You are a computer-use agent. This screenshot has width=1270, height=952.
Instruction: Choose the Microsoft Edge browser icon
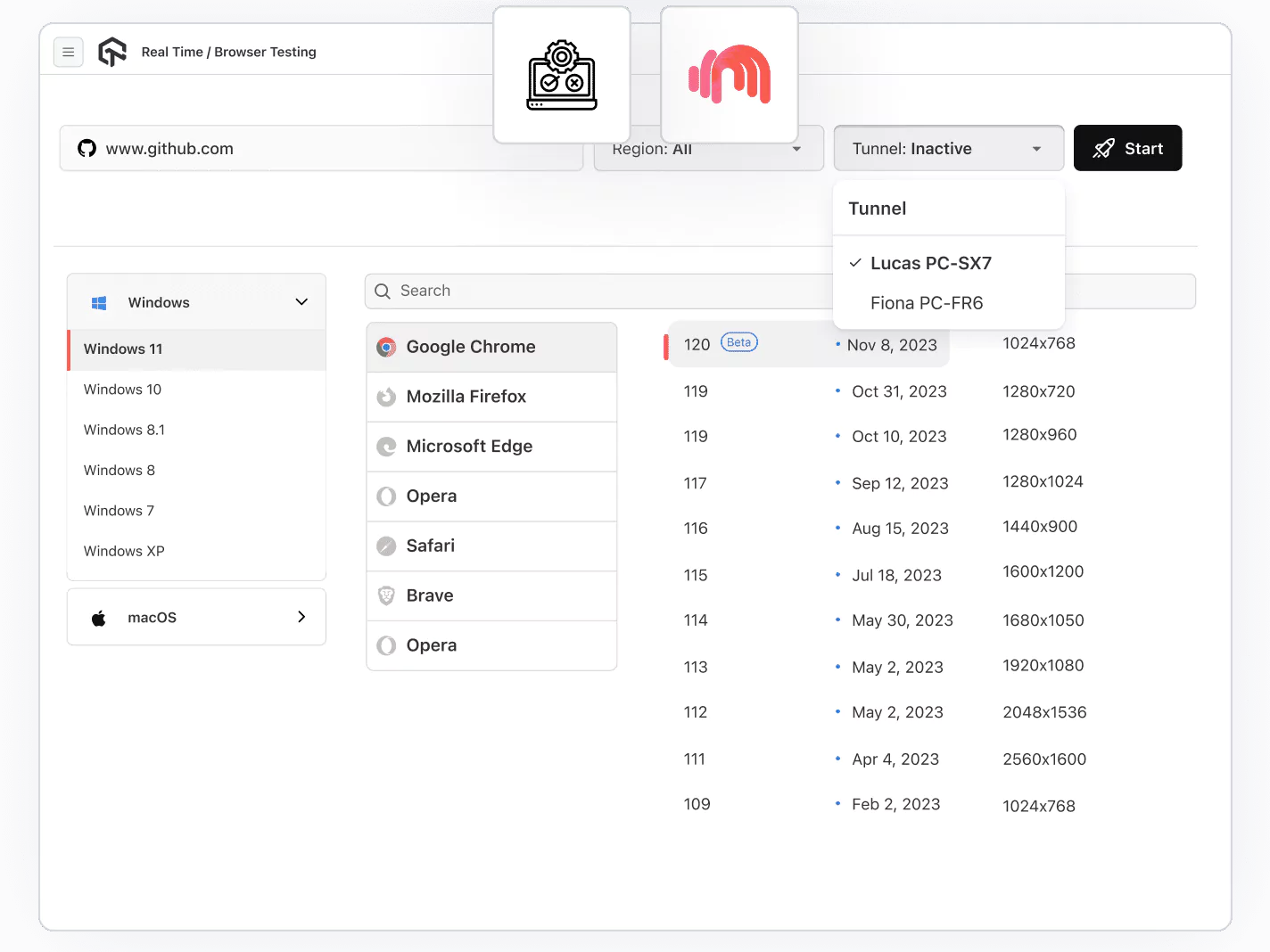coord(386,447)
